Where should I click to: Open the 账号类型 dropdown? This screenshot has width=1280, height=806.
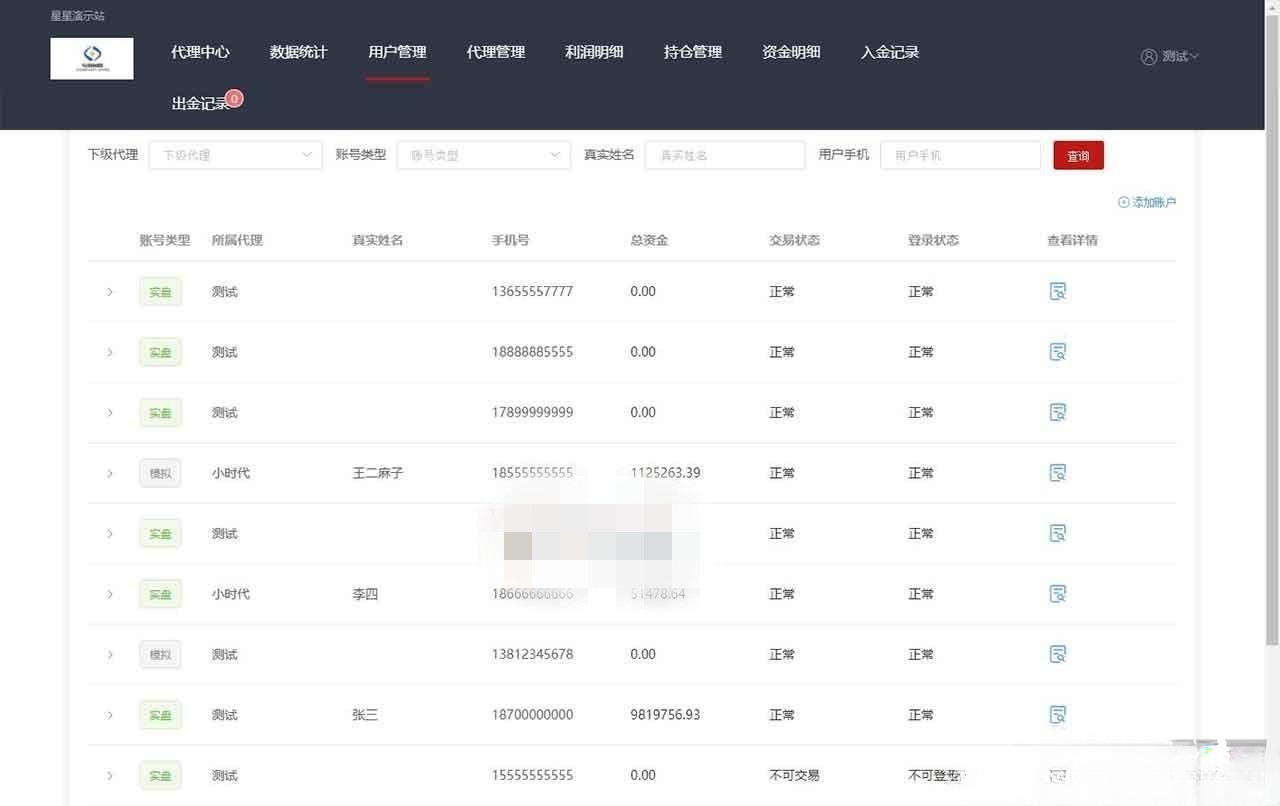pyautogui.click(x=483, y=155)
